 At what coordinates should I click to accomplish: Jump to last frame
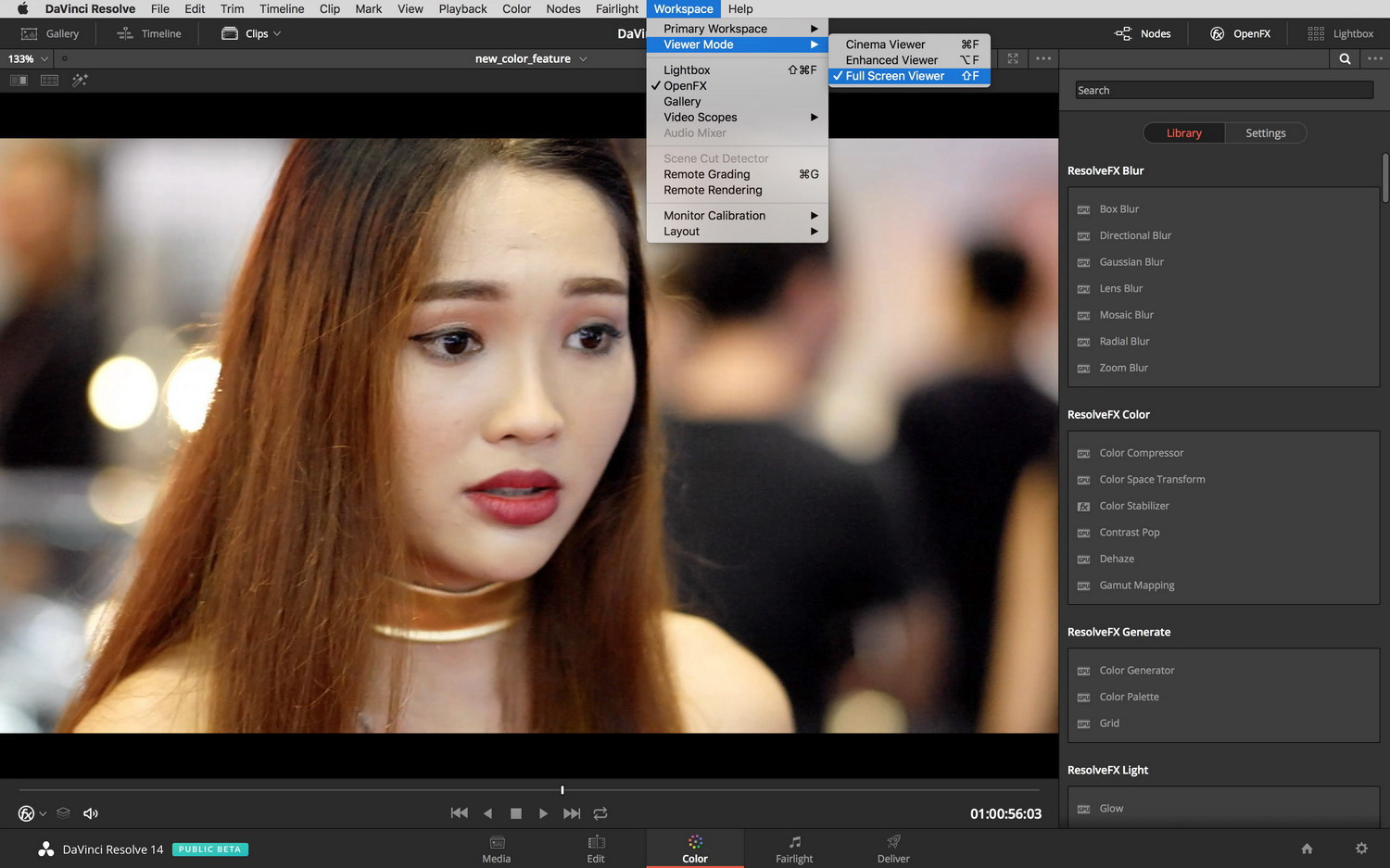(x=572, y=813)
